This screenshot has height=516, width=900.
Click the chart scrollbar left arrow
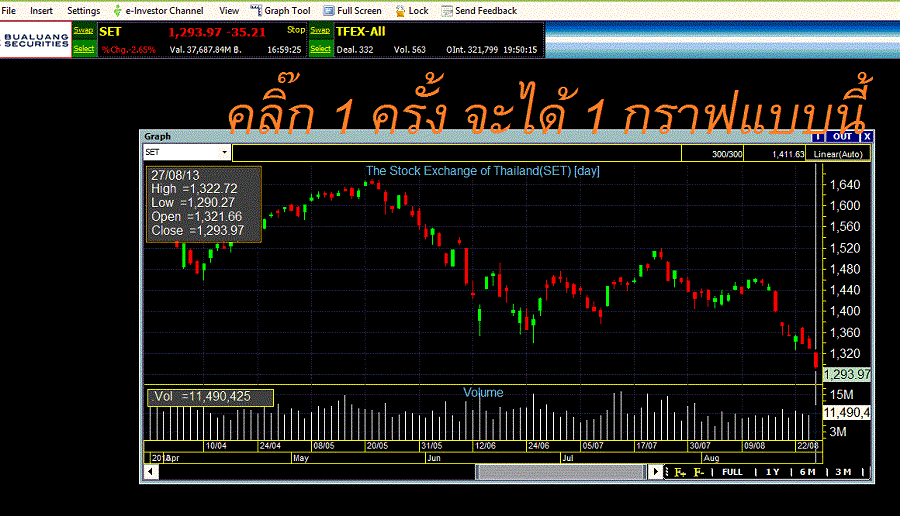[x=150, y=472]
